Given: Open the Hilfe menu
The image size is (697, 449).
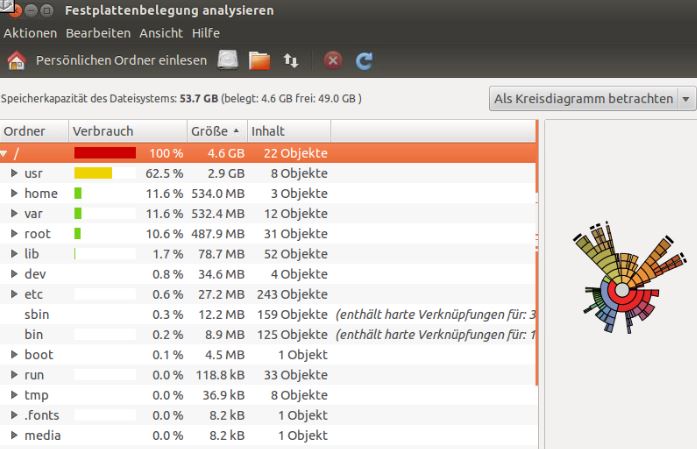Looking at the screenshot, I should click(206, 33).
